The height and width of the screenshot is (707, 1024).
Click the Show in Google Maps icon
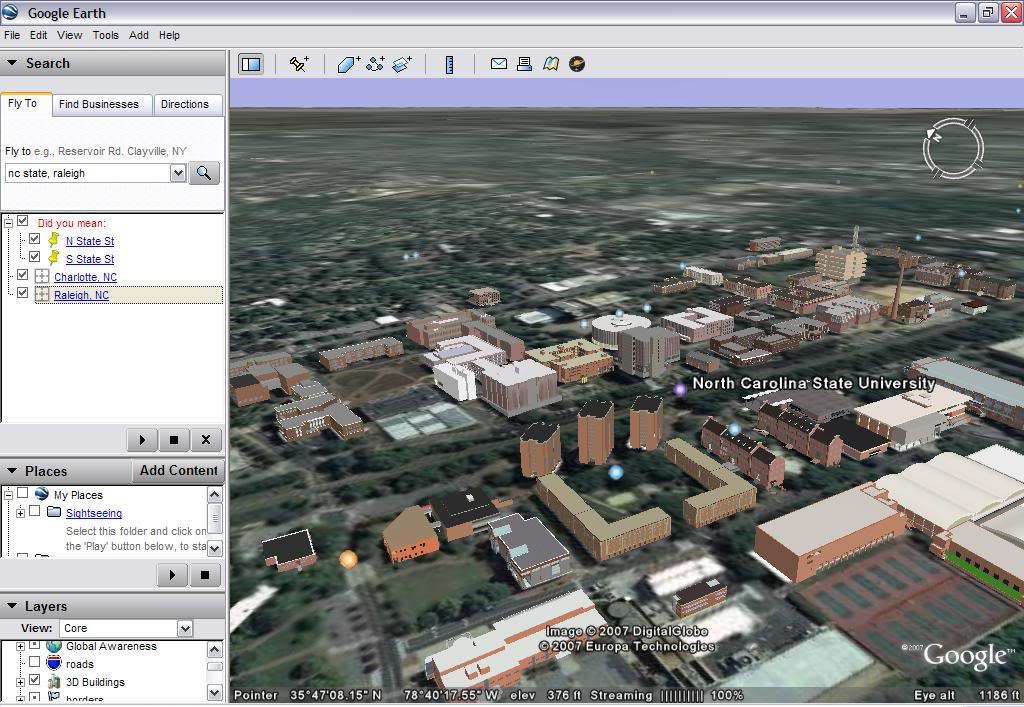coord(551,64)
